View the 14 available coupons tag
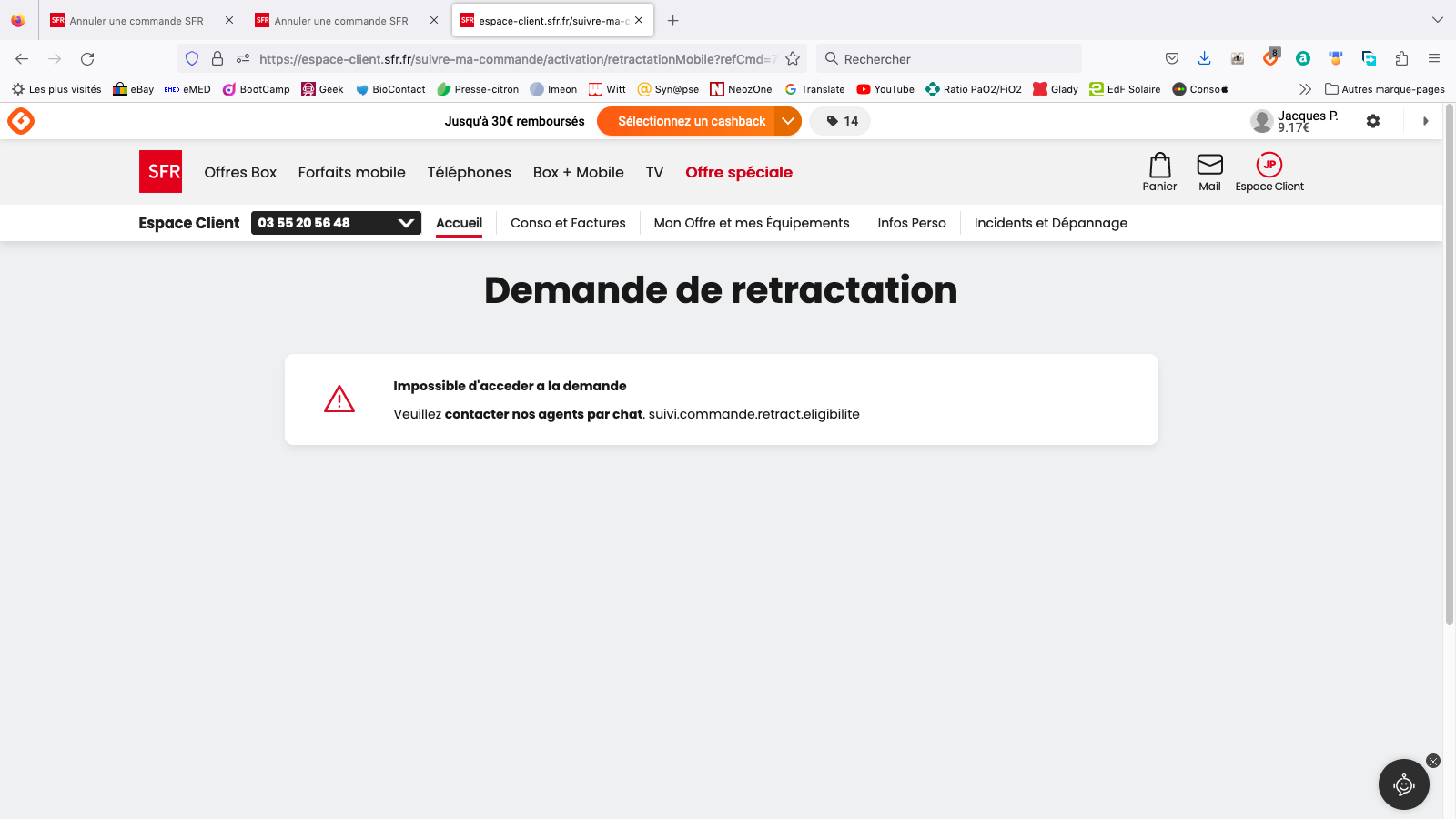Viewport: 1456px width, 819px height. coord(839,120)
